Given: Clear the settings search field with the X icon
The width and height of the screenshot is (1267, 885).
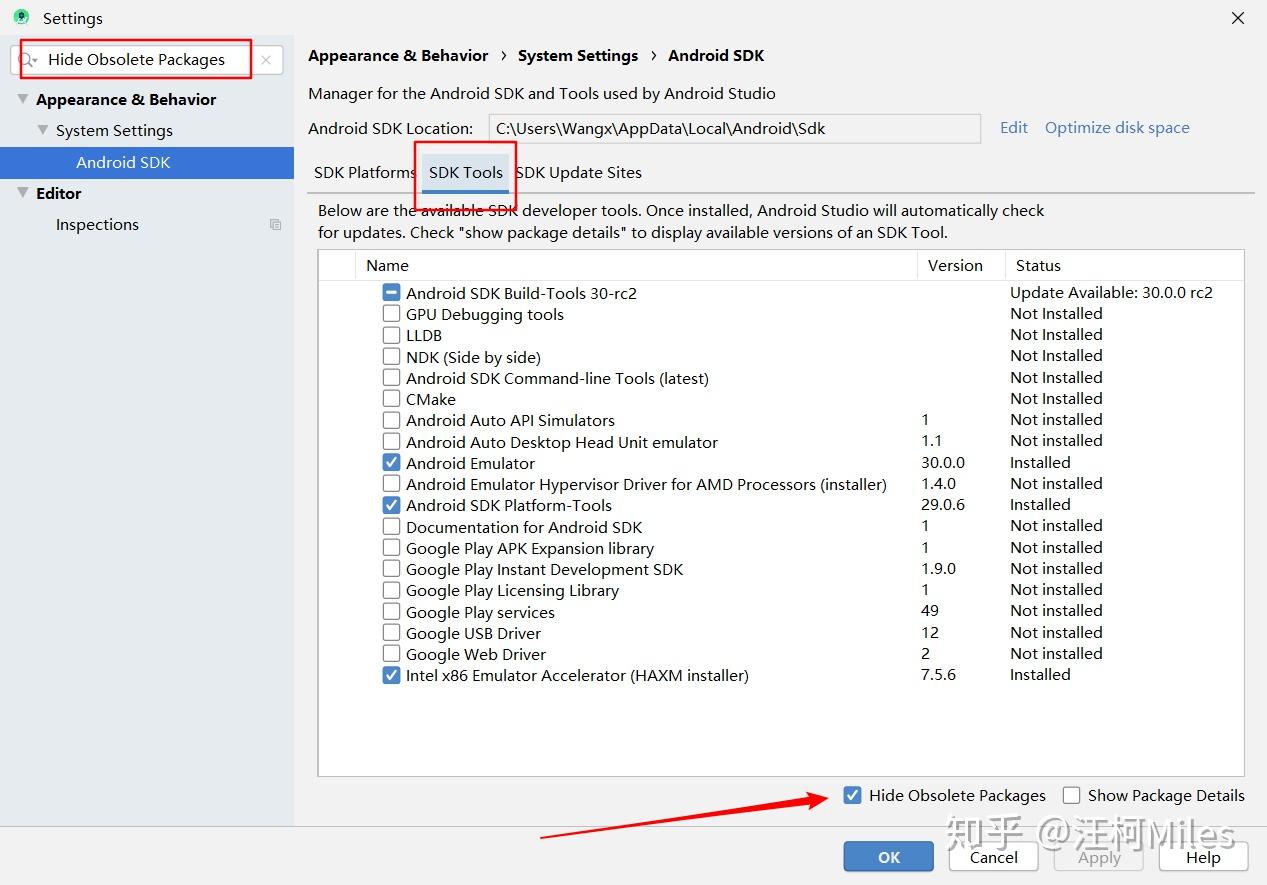Looking at the screenshot, I should pyautogui.click(x=265, y=60).
